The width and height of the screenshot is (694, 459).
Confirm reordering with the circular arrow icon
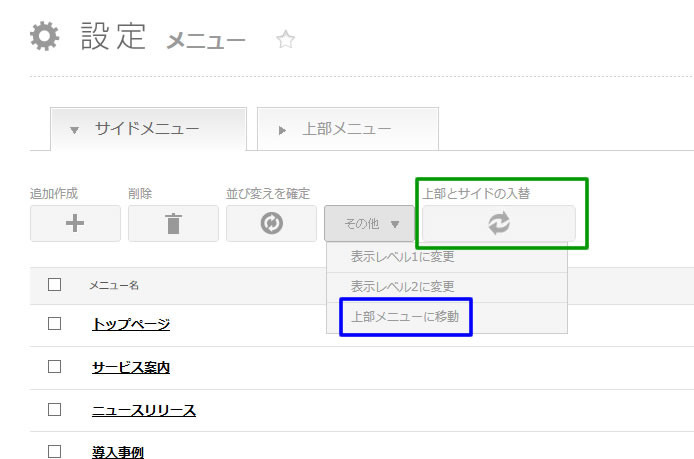(x=271, y=224)
